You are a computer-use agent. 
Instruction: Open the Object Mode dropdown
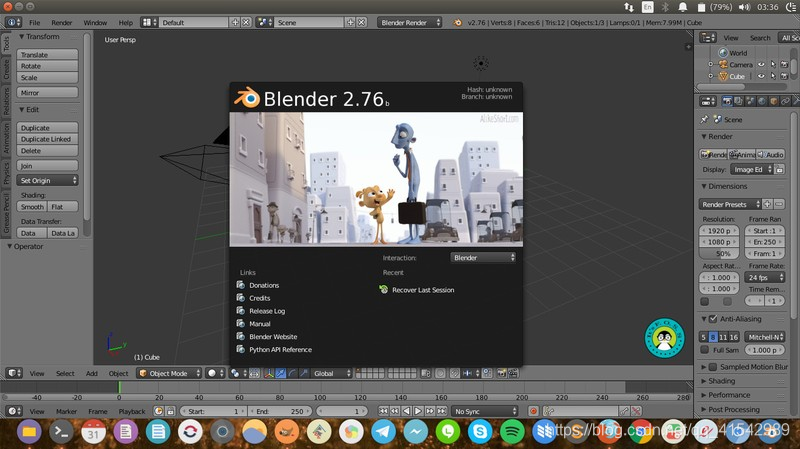tap(169, 373)
